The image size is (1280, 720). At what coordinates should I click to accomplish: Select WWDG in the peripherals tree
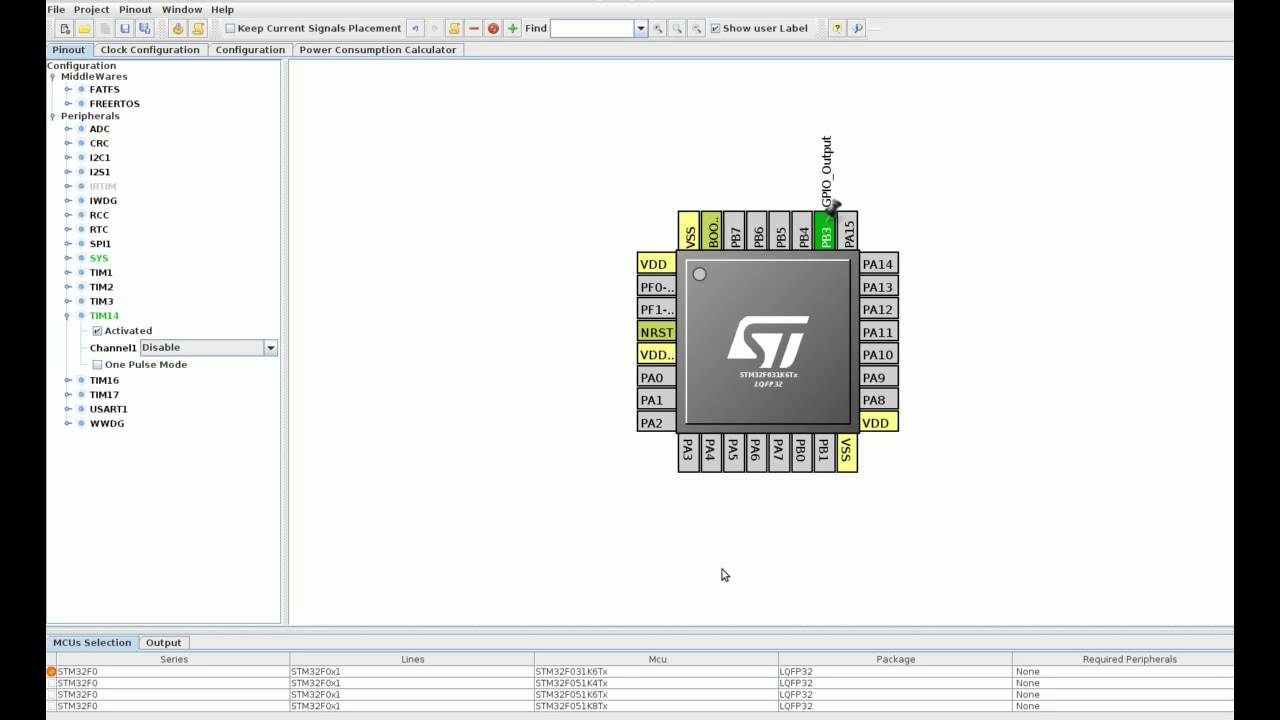point(107,424)
